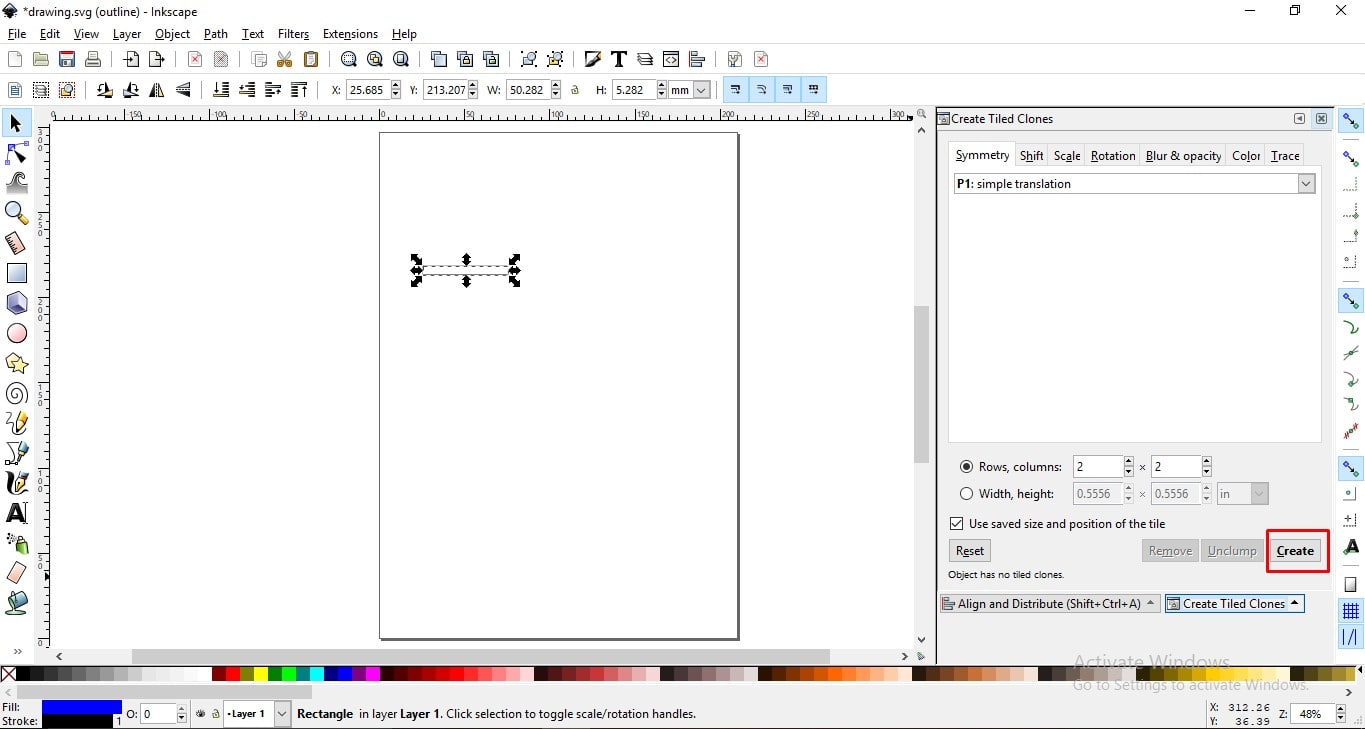Open the XML editor icon
Screen dimensions: 1365x729
click(x=671, y=59)
